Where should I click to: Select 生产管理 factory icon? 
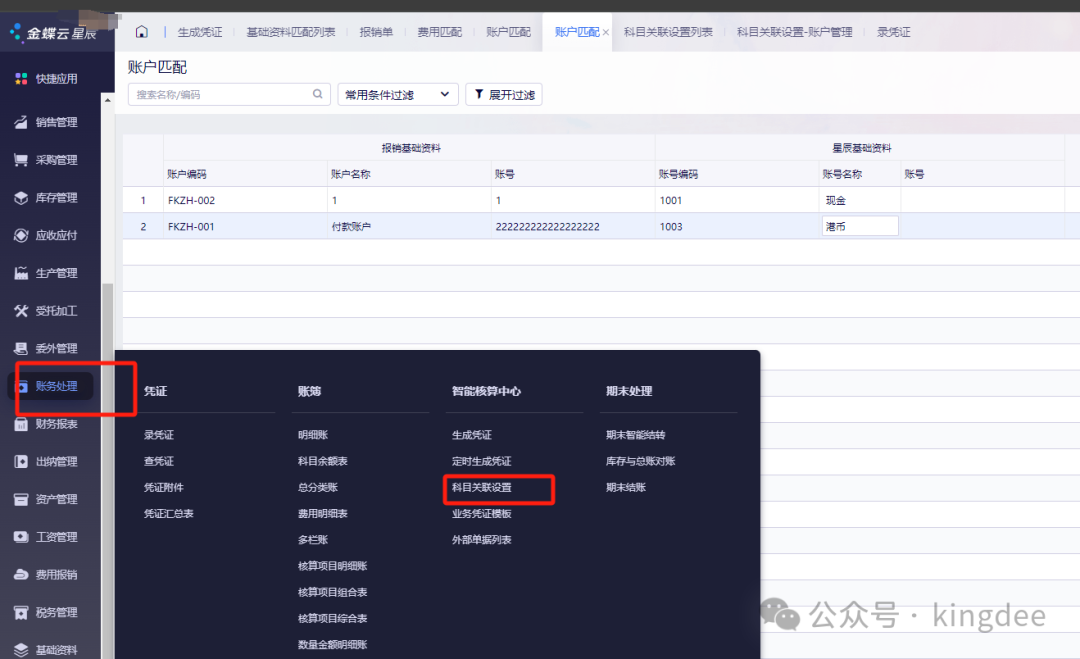[20, 273]
